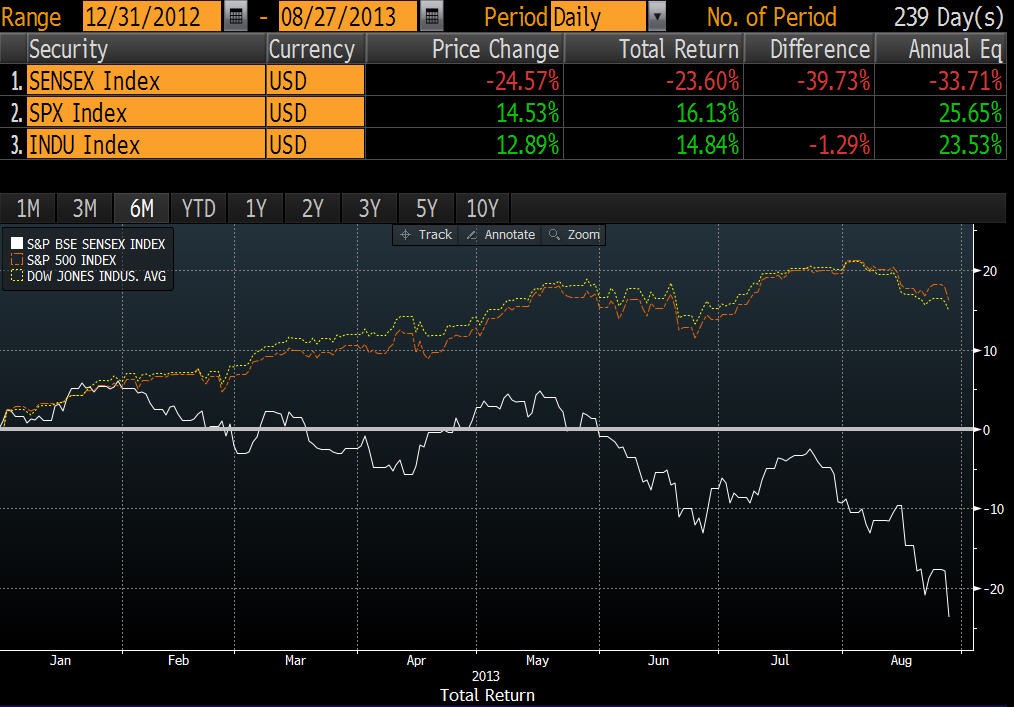Activate the Track crosshair tool
Screen dimensions: 1014x707
pyautogui.click(x=426, y=234)
